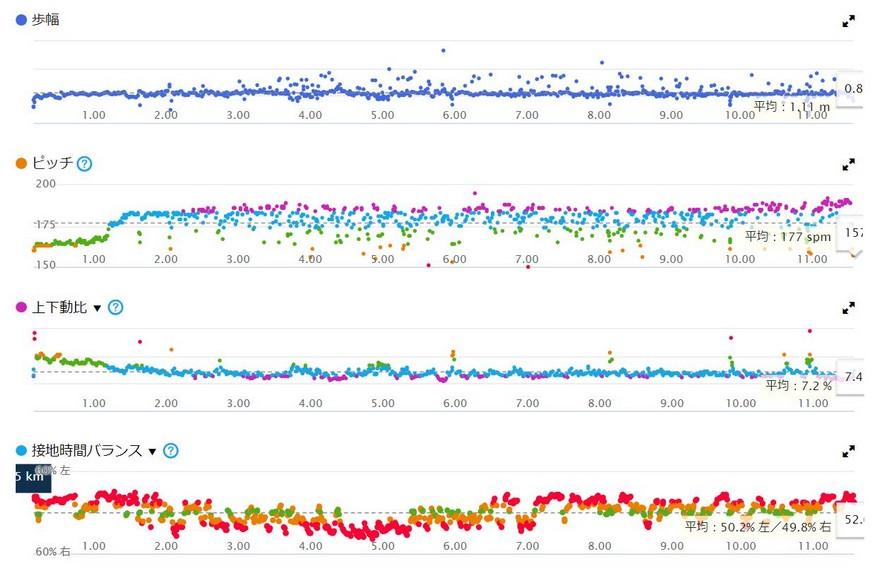Open the 上下動比 metric dropdown arrow
880x569 pixels.
97,308
